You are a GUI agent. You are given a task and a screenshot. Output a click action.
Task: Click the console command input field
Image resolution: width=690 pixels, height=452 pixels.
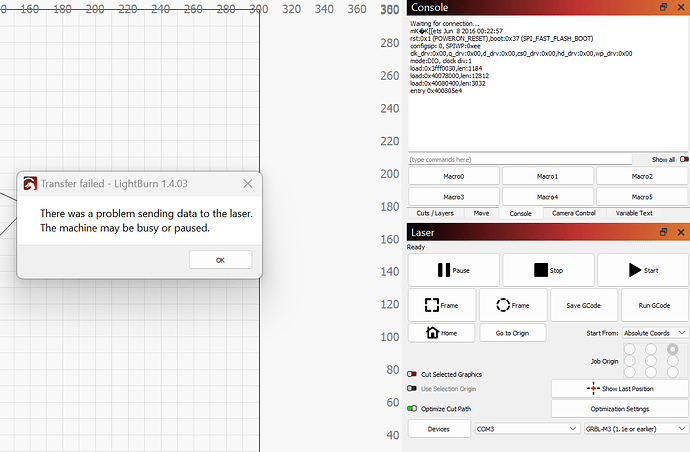click(x=520, y=159)
